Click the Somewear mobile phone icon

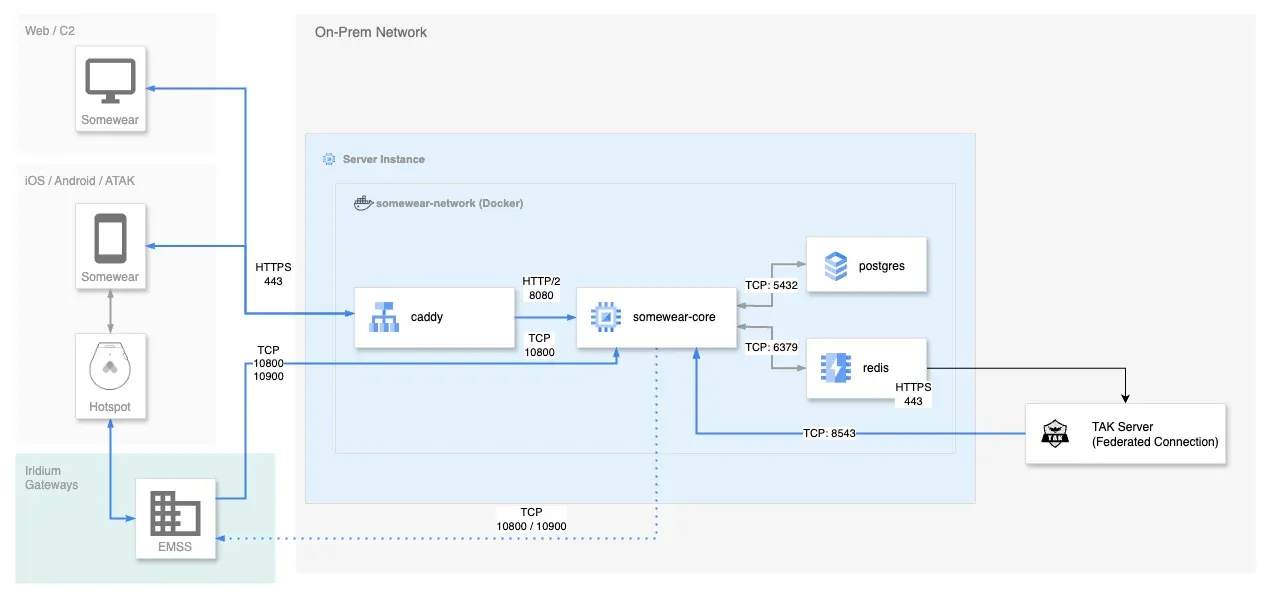tap(110, 239)
